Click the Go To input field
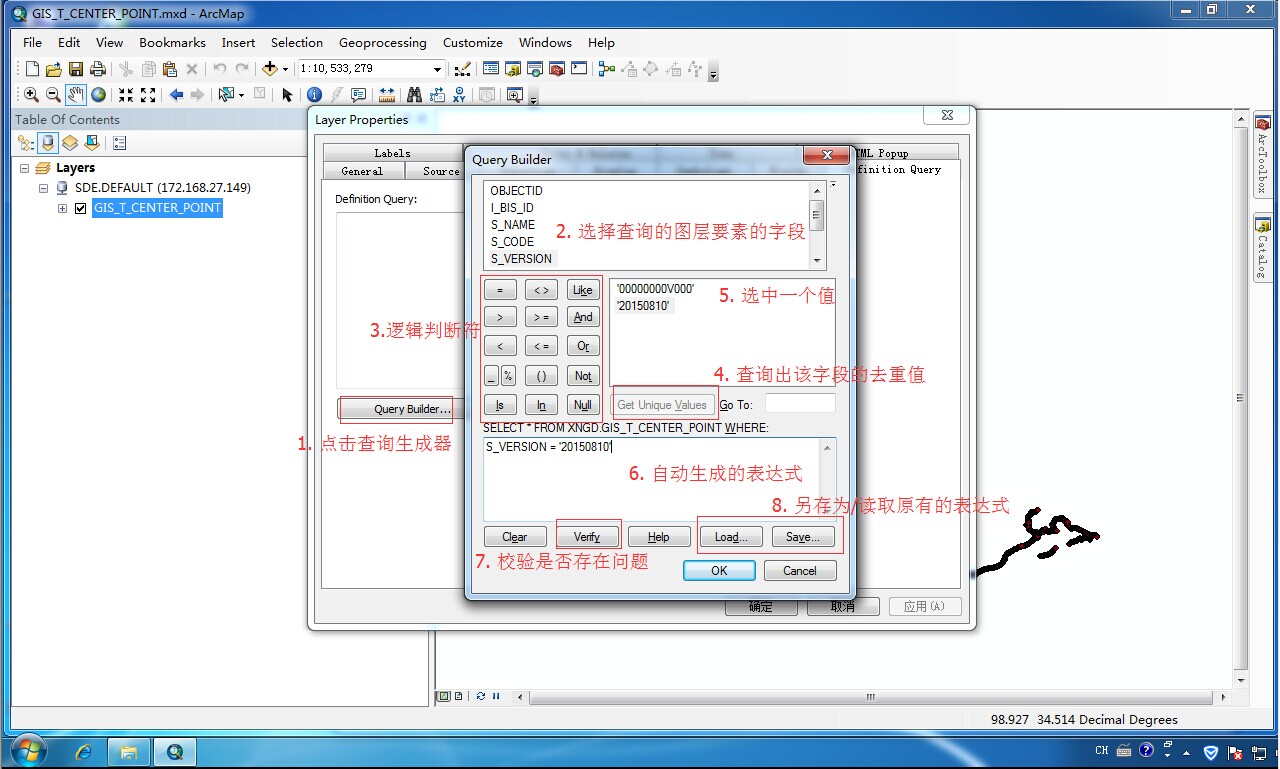The width and height of the screenshot is (1280, 769). (x=800, y=404)
